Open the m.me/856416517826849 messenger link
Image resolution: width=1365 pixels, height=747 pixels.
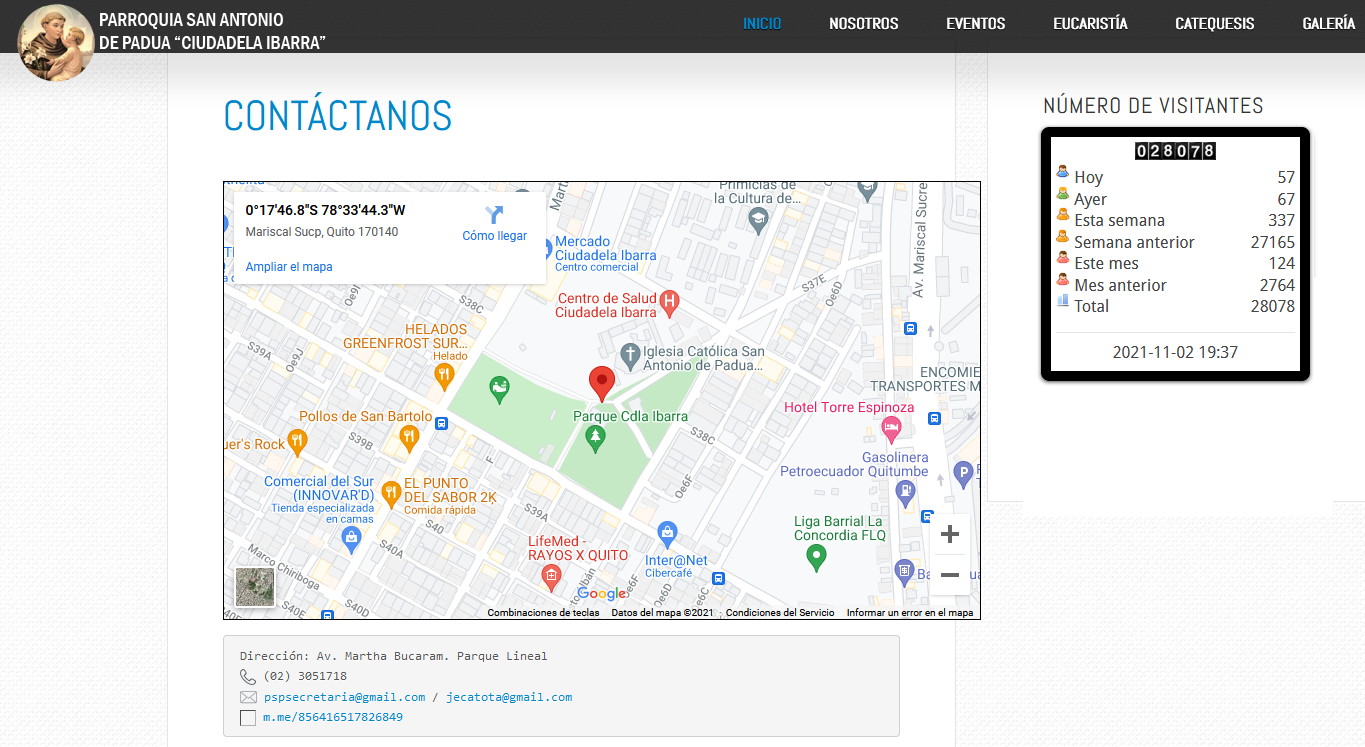coord(333,717)
